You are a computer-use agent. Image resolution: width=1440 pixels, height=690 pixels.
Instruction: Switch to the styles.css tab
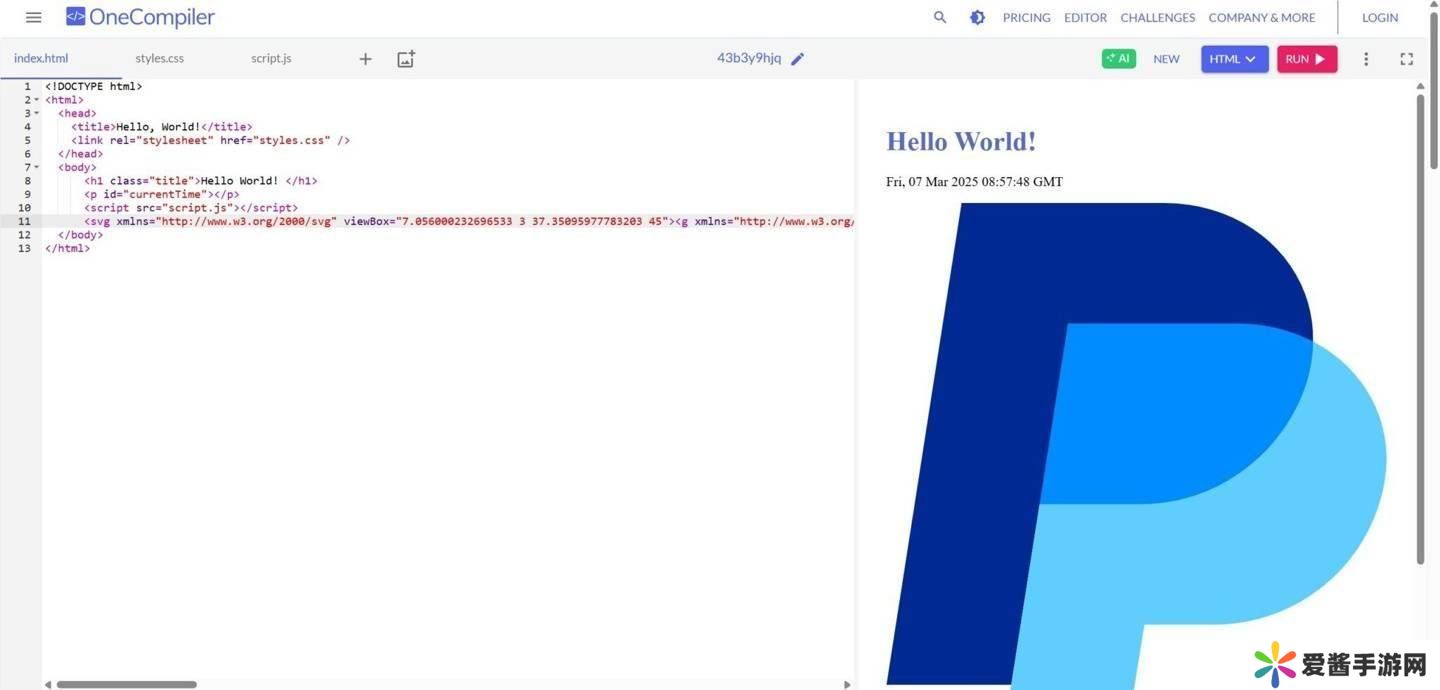pos(160,59)
